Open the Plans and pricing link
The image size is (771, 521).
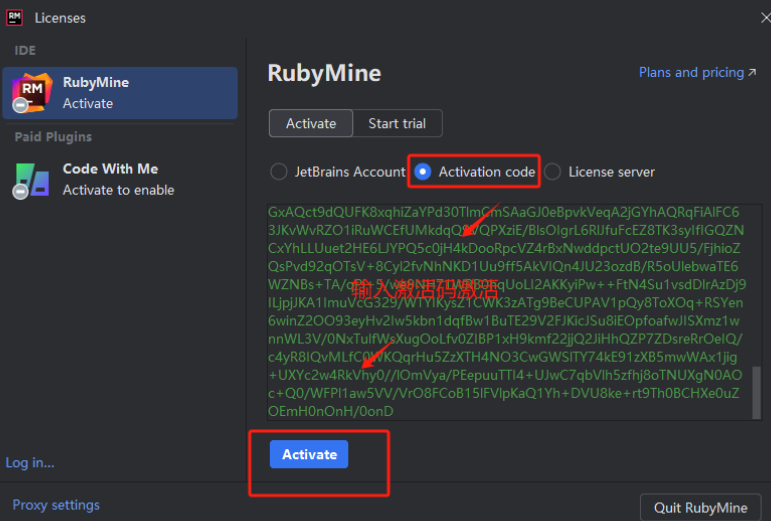click(x=697, y=73)
